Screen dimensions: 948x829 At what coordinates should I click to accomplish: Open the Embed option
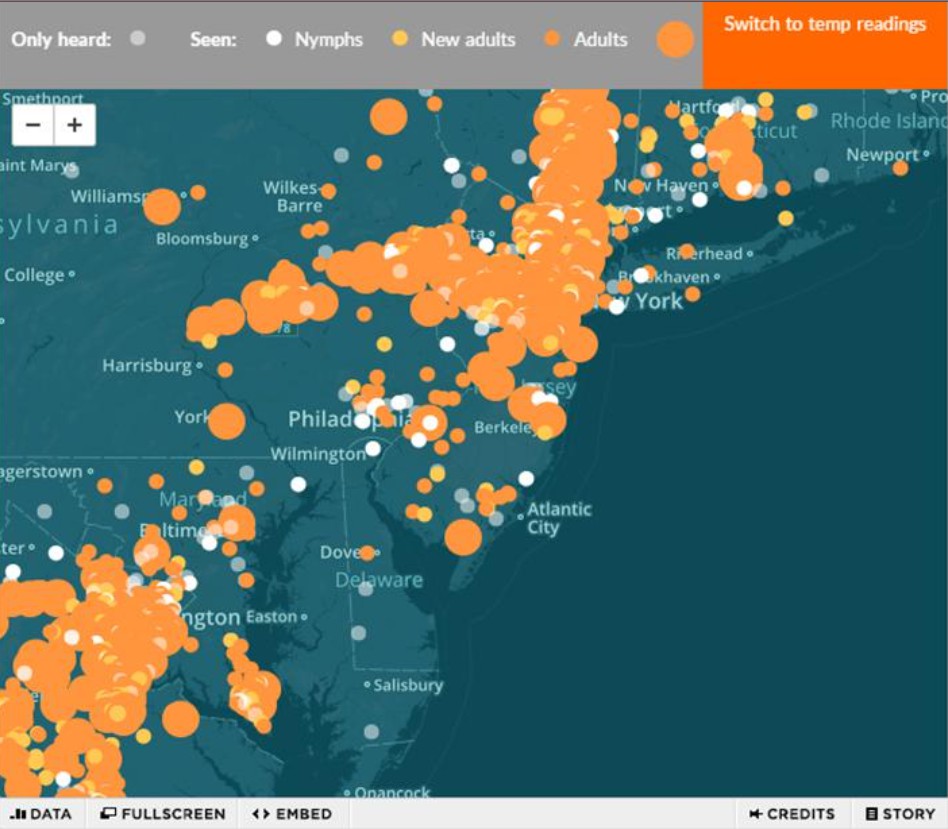[x=292, y=814]
